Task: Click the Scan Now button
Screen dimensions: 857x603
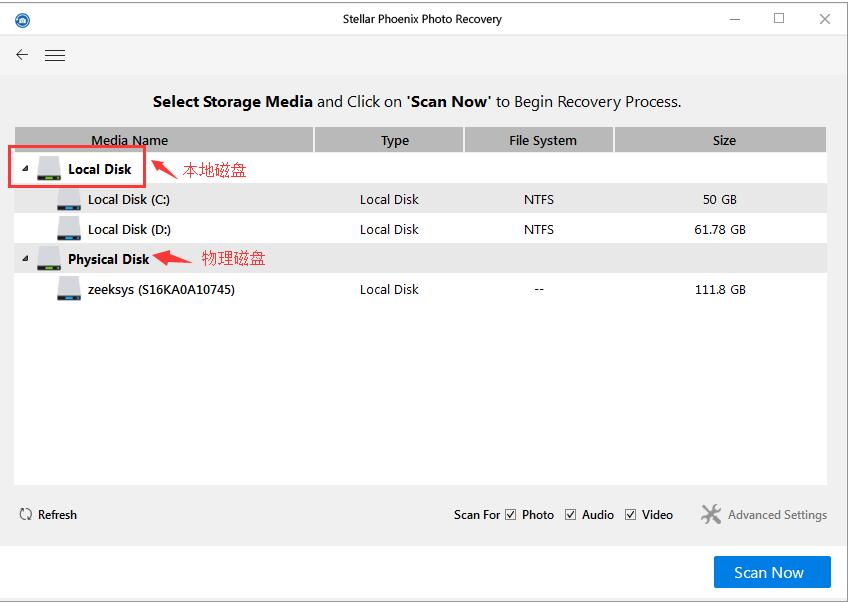Action: coord(771,572)
